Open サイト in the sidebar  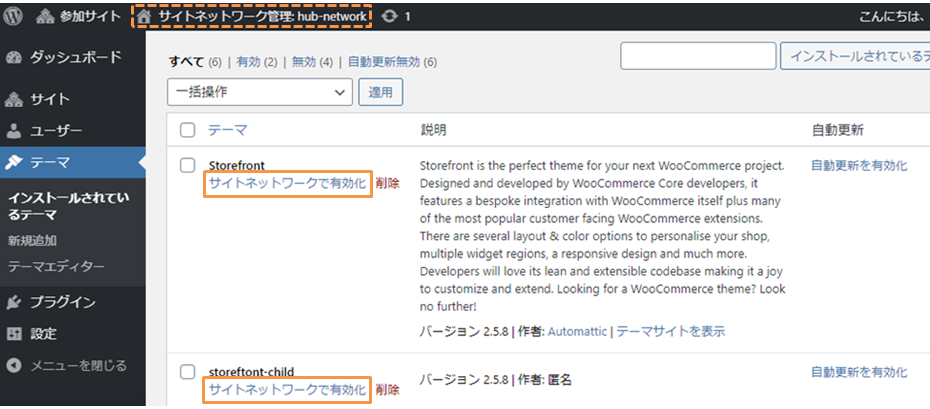50,99
